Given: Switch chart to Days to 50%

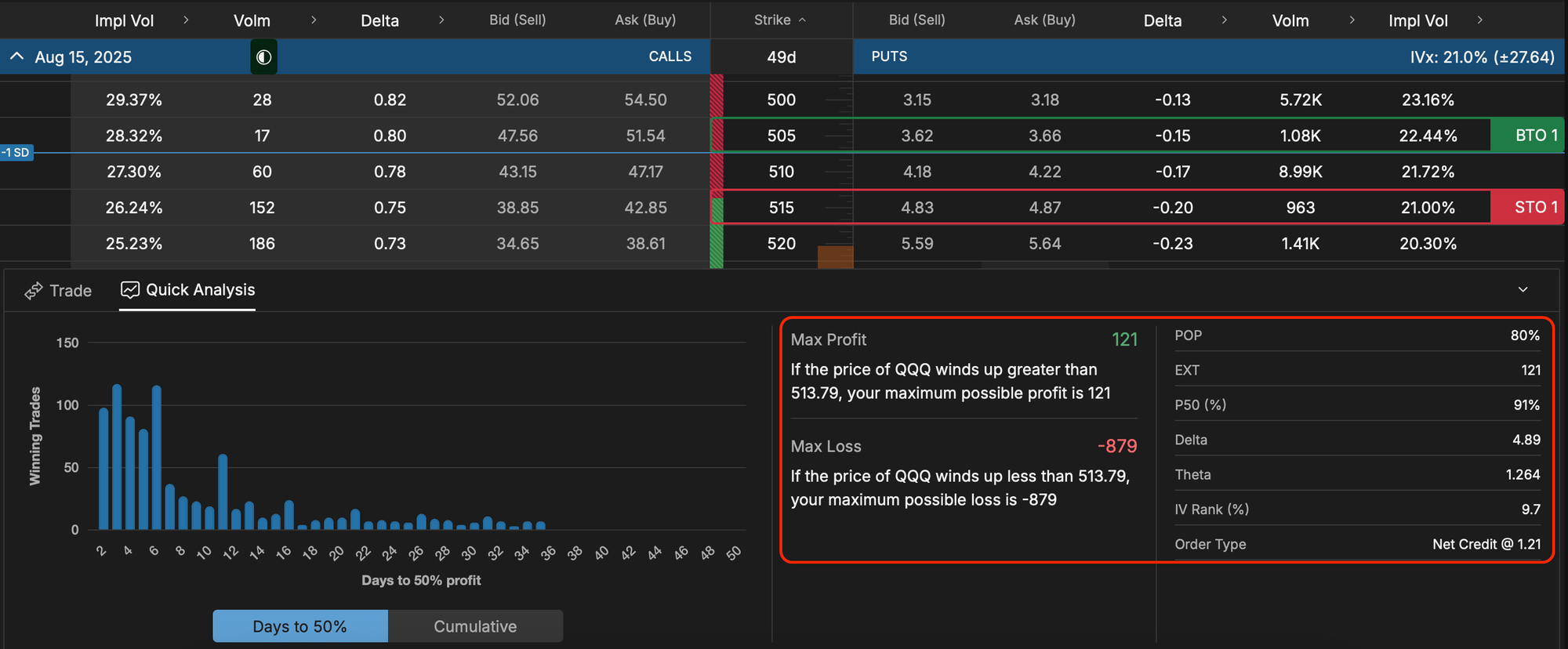Looking at the screenshot, I should (x=300, y=626).
